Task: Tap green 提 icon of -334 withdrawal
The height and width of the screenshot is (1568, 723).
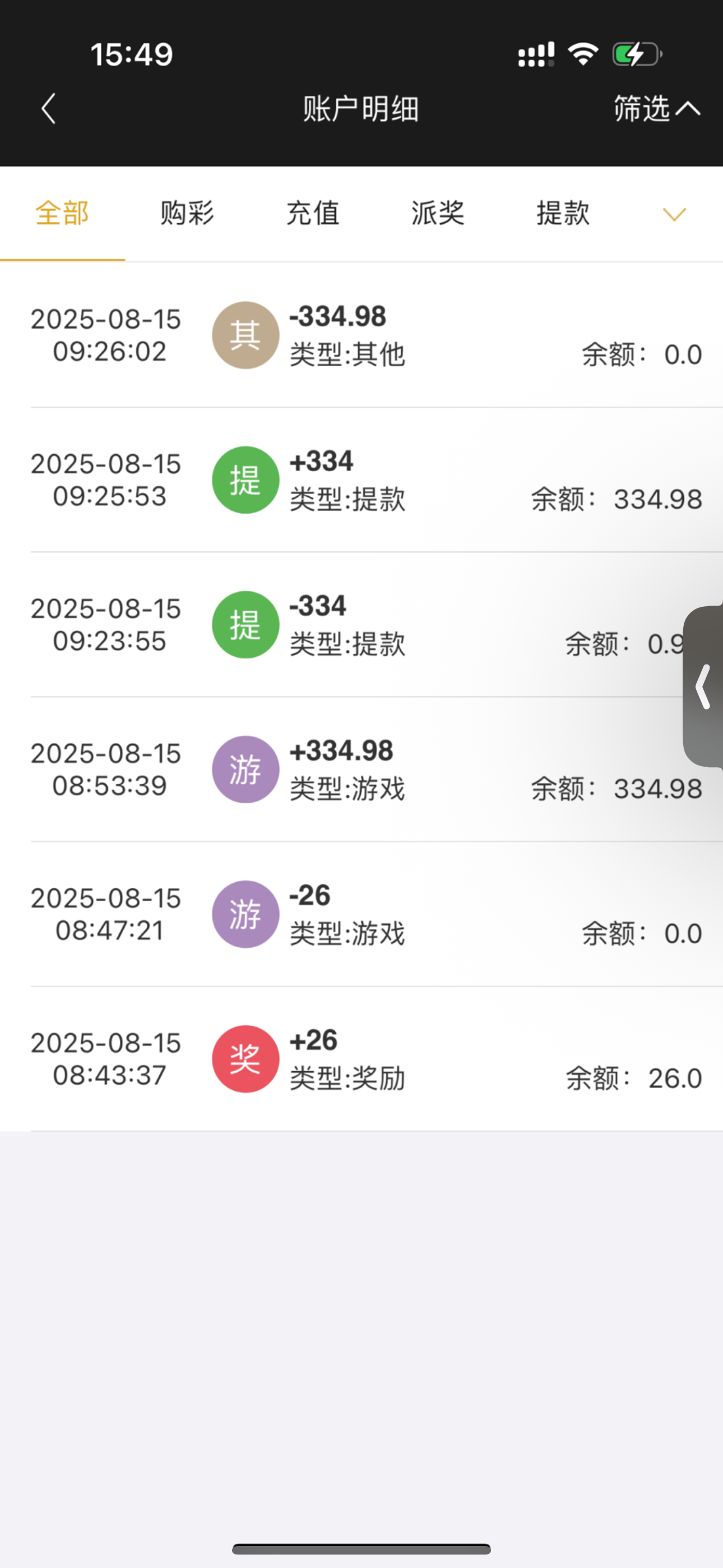Action: click(x=245, y=625)
